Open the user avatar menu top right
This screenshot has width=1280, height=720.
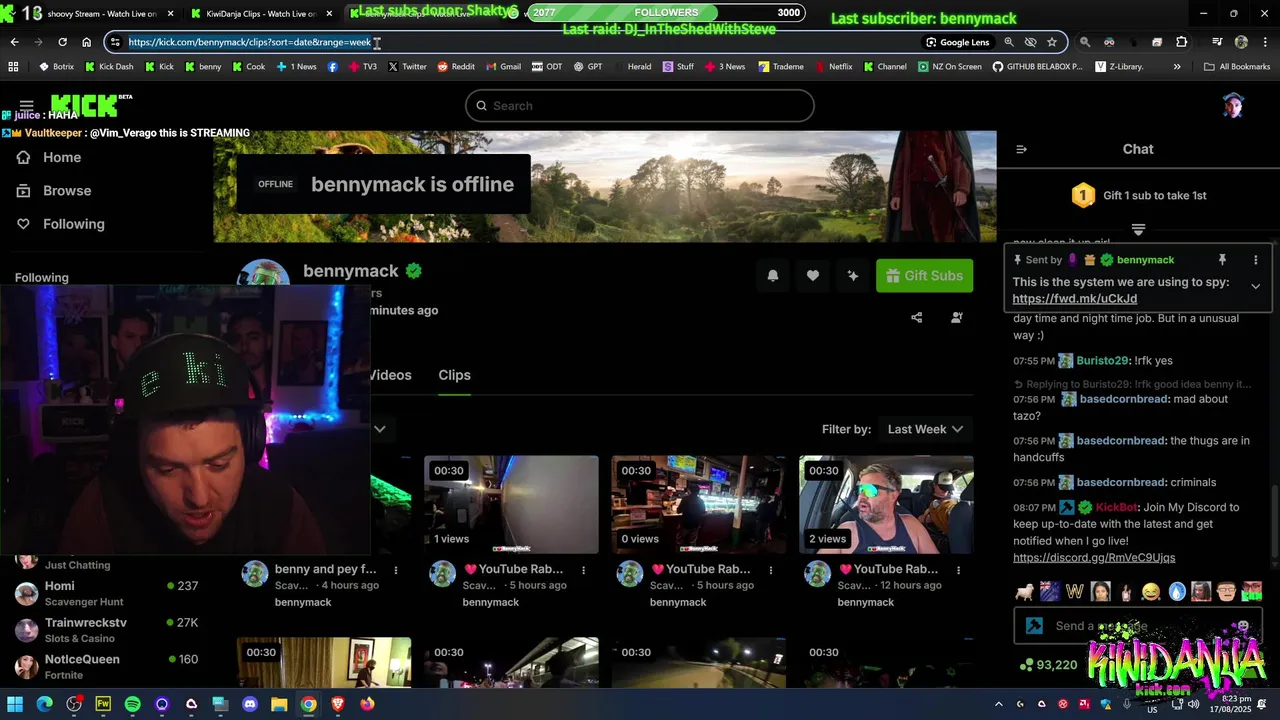point(1233,105)
